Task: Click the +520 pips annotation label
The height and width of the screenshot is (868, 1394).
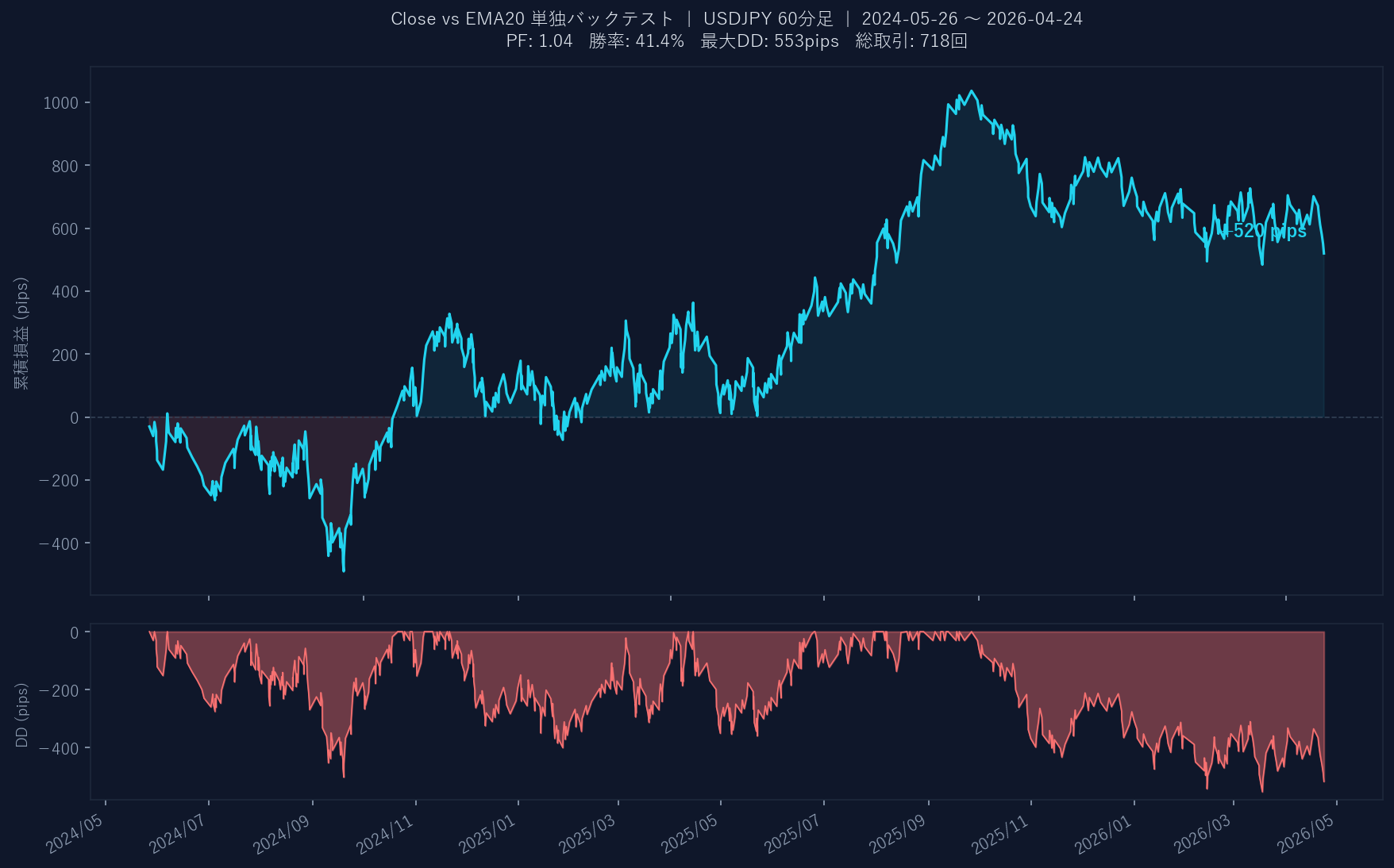Action: pyautogui.click(x=1263, y=231)
